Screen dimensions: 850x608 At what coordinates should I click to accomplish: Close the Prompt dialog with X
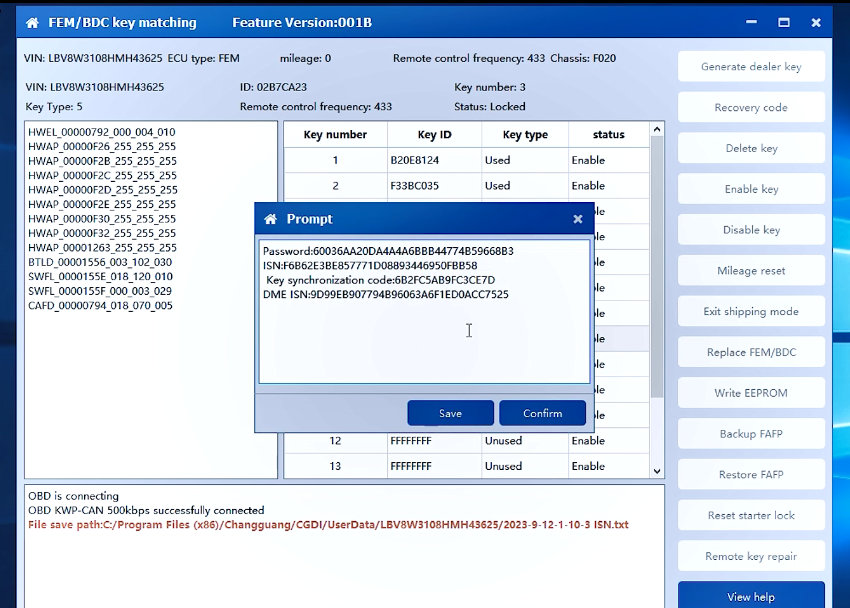click(577, 219)
